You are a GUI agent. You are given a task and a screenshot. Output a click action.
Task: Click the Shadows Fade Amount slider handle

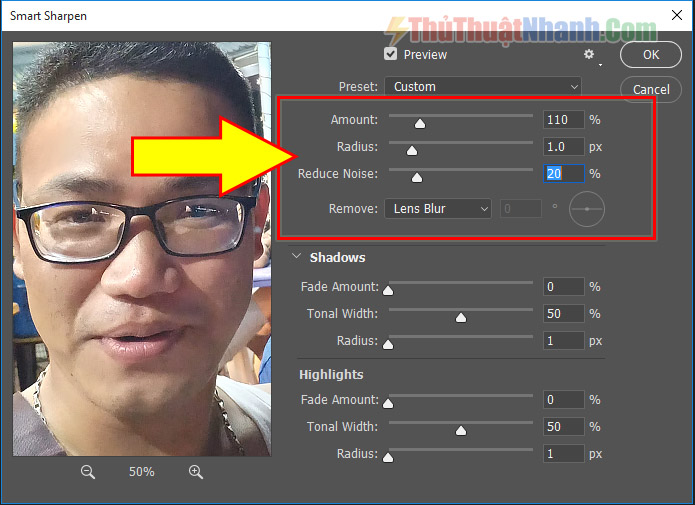click(388, 290)
